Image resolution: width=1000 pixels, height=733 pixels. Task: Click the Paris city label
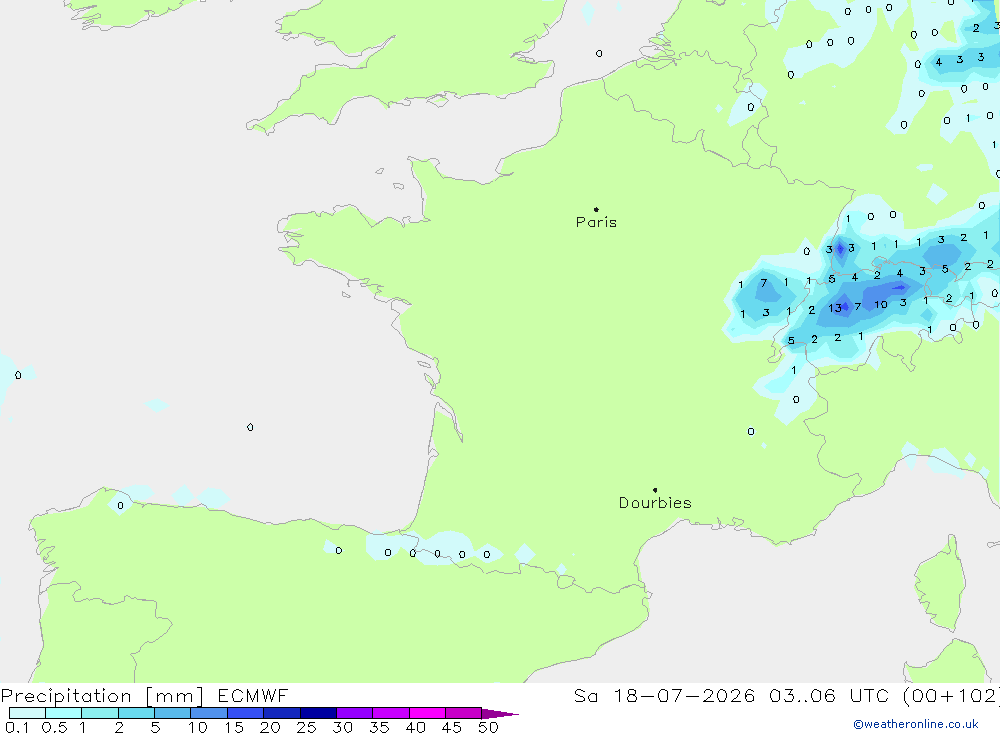(596, 222)
